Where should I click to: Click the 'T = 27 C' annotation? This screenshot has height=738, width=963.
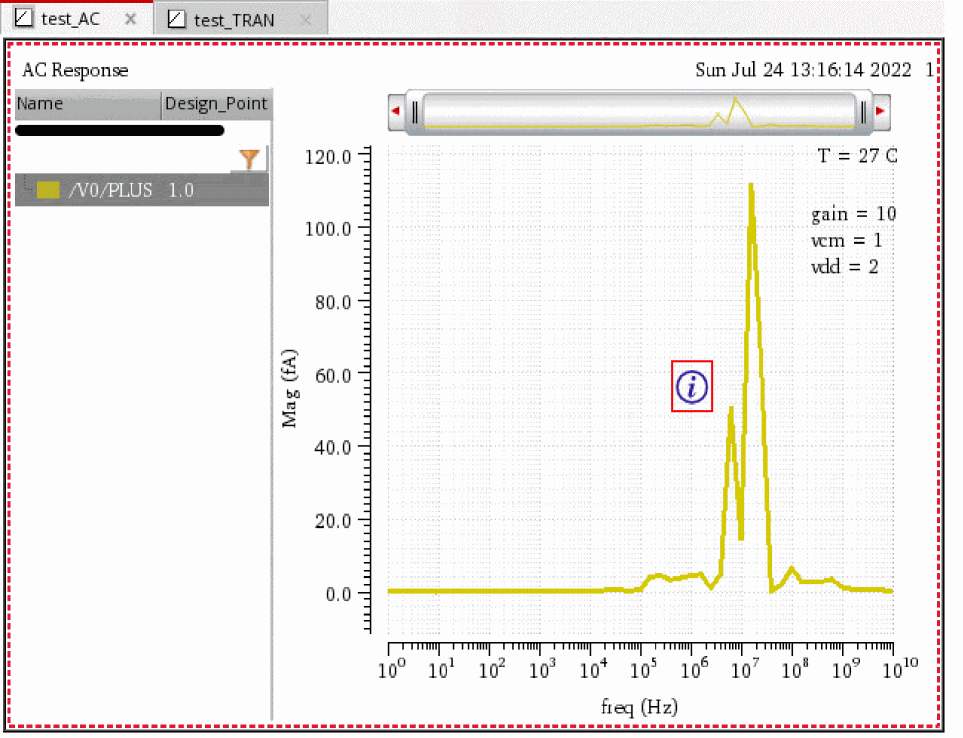tap(857, 156)
